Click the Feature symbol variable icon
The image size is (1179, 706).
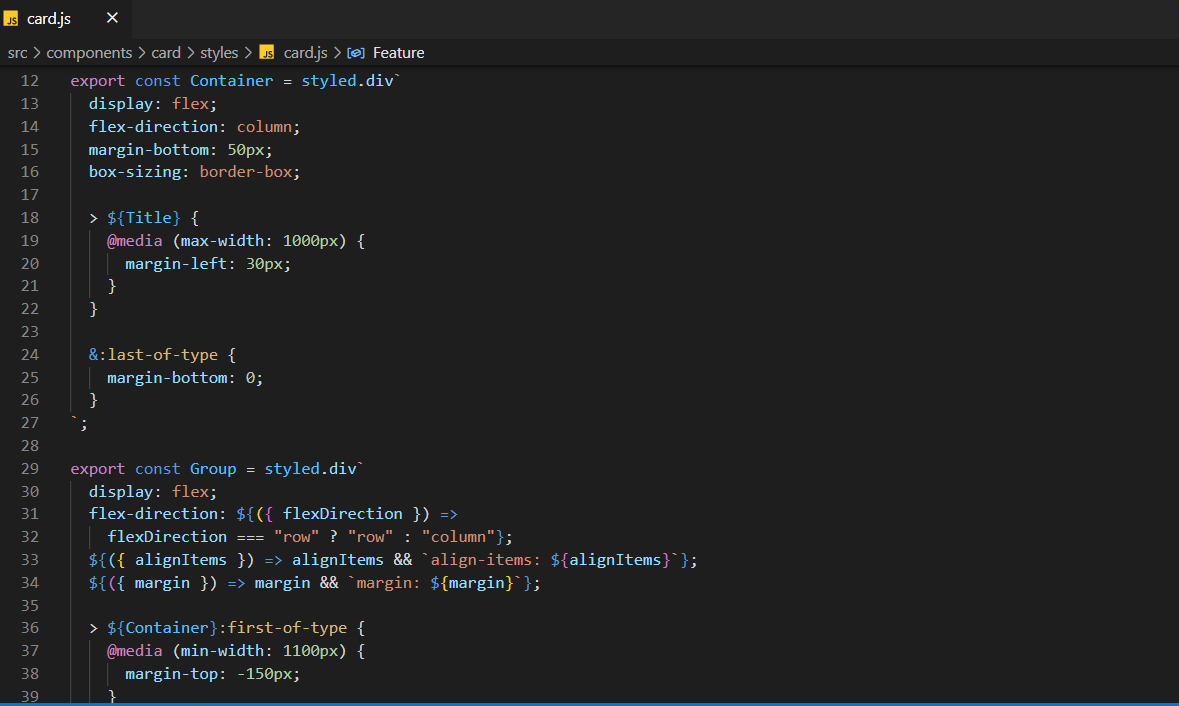(x=356, y=53)
